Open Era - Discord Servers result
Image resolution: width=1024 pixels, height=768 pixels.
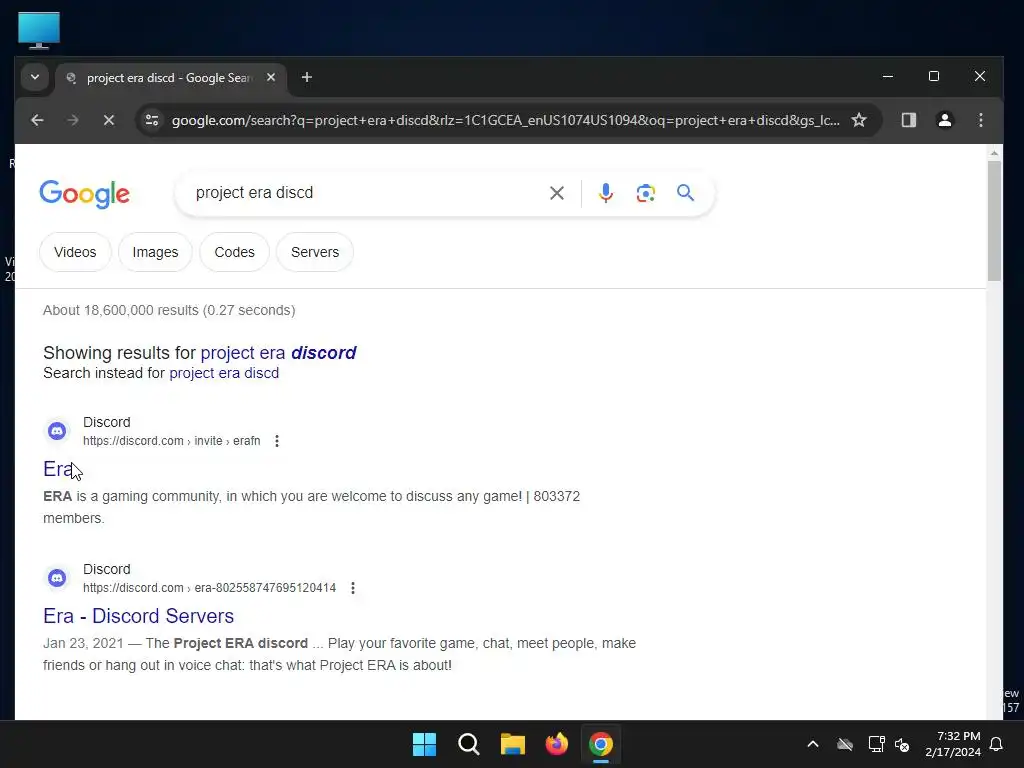pos(138,616)
